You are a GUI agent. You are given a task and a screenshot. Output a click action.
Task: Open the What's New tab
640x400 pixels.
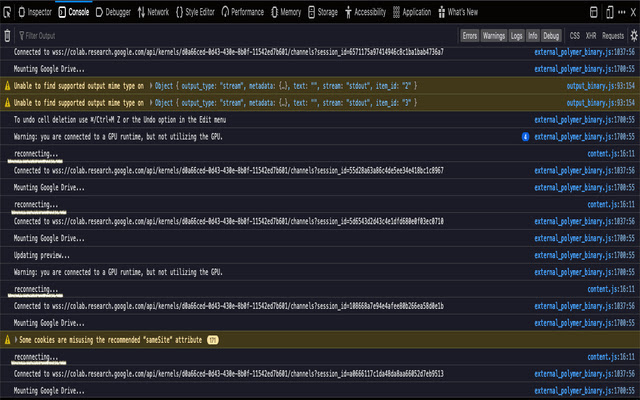[x=458, y=12]
